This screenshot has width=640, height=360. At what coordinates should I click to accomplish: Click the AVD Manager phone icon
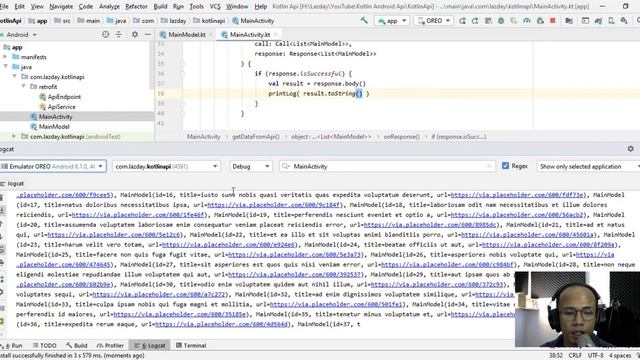tap(611, 20)
